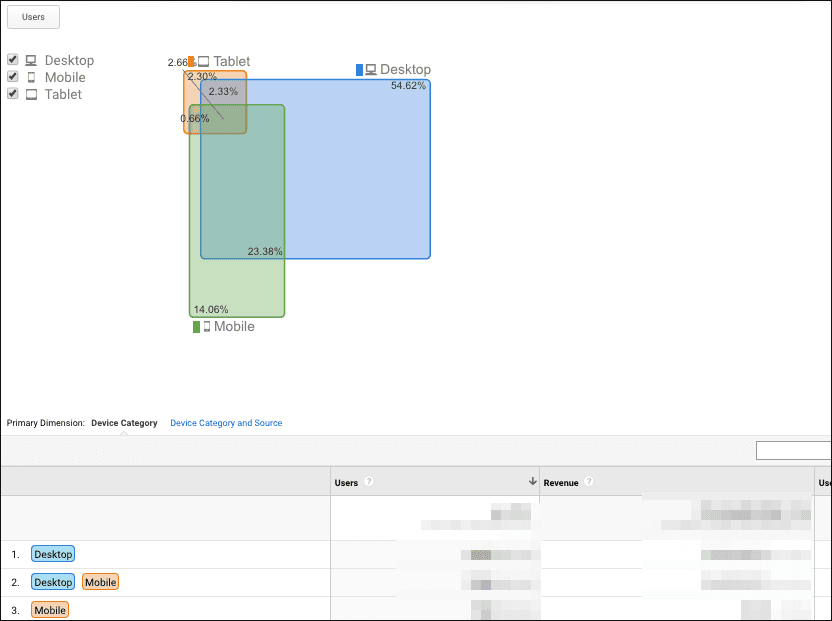Select the tablet icon in the device list
The height and width of the screenshot is (621, 832).
[32, 94]
